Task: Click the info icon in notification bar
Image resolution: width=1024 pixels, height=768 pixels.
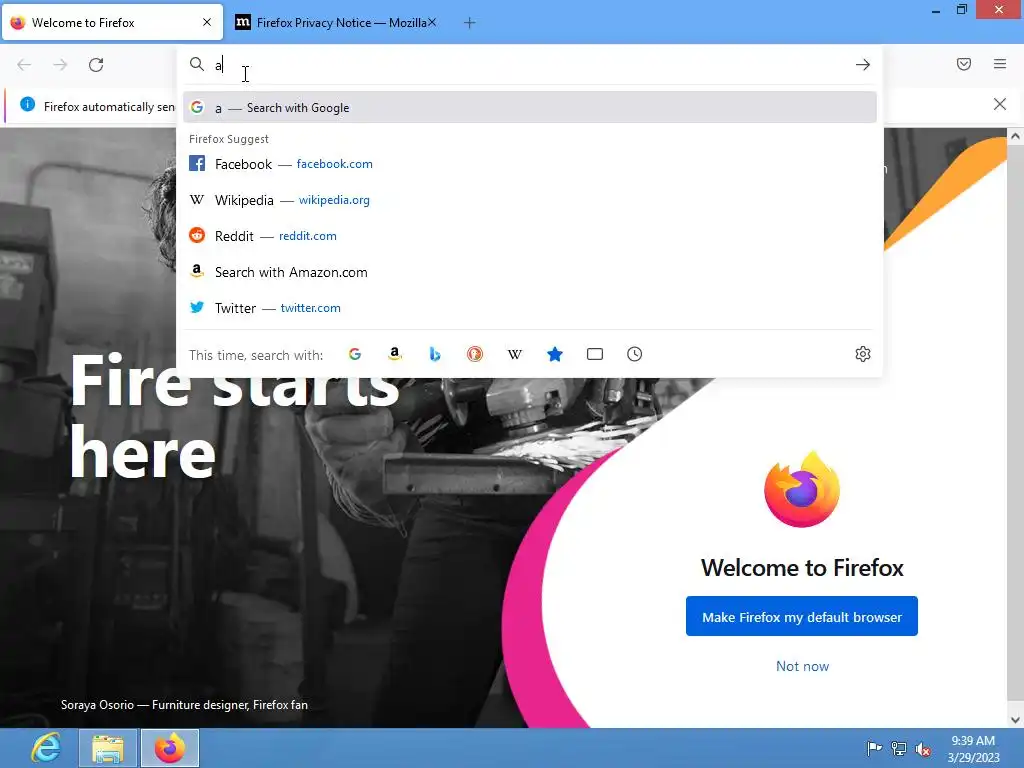Action: click(x=27, y=104)
